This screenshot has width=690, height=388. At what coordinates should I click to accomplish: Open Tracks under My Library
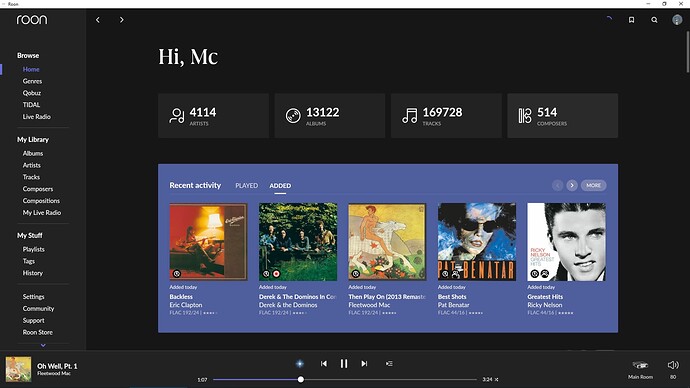[x=31, y=177]
